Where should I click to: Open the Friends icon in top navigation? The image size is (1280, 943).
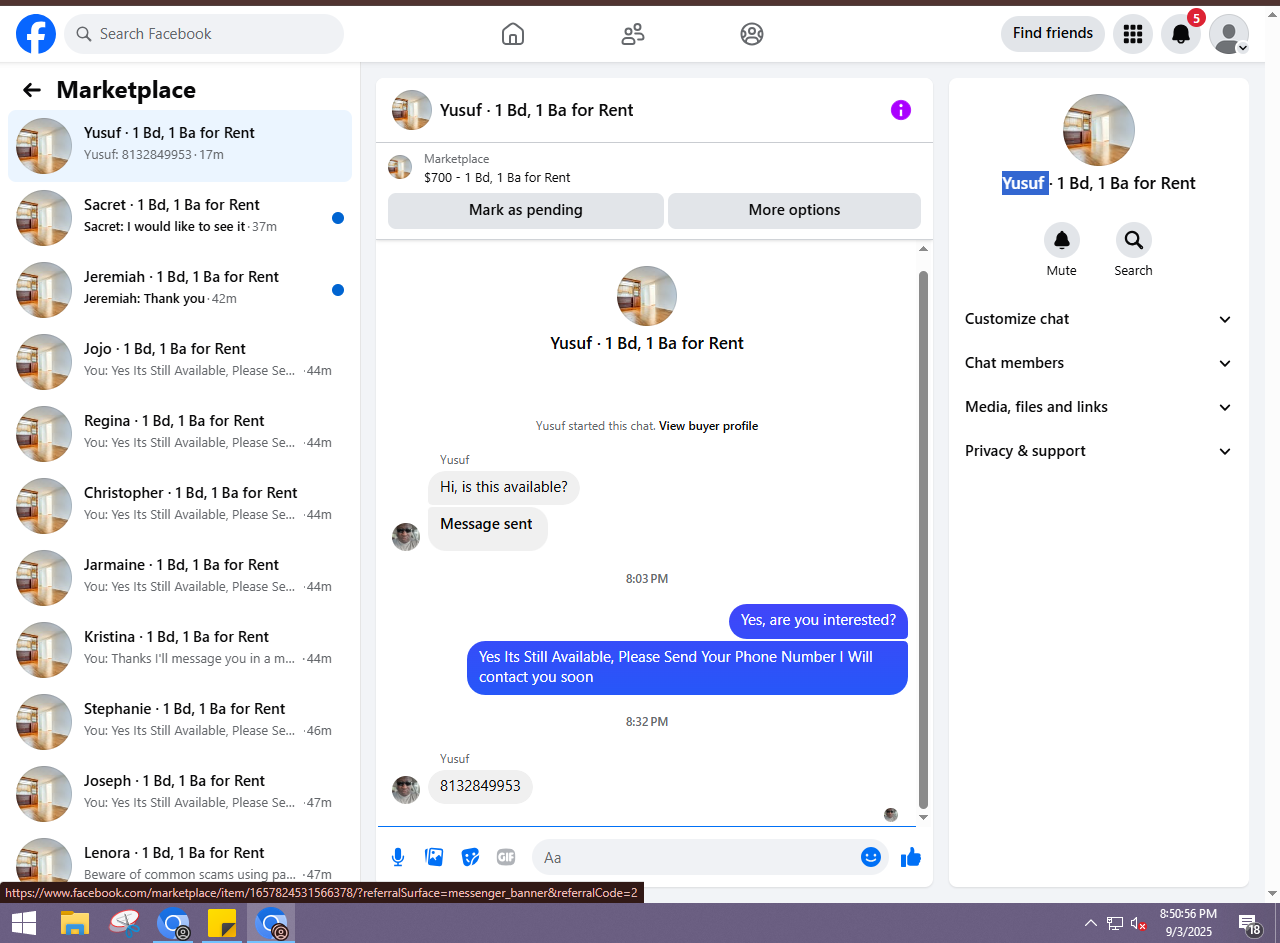click(632, 34)
